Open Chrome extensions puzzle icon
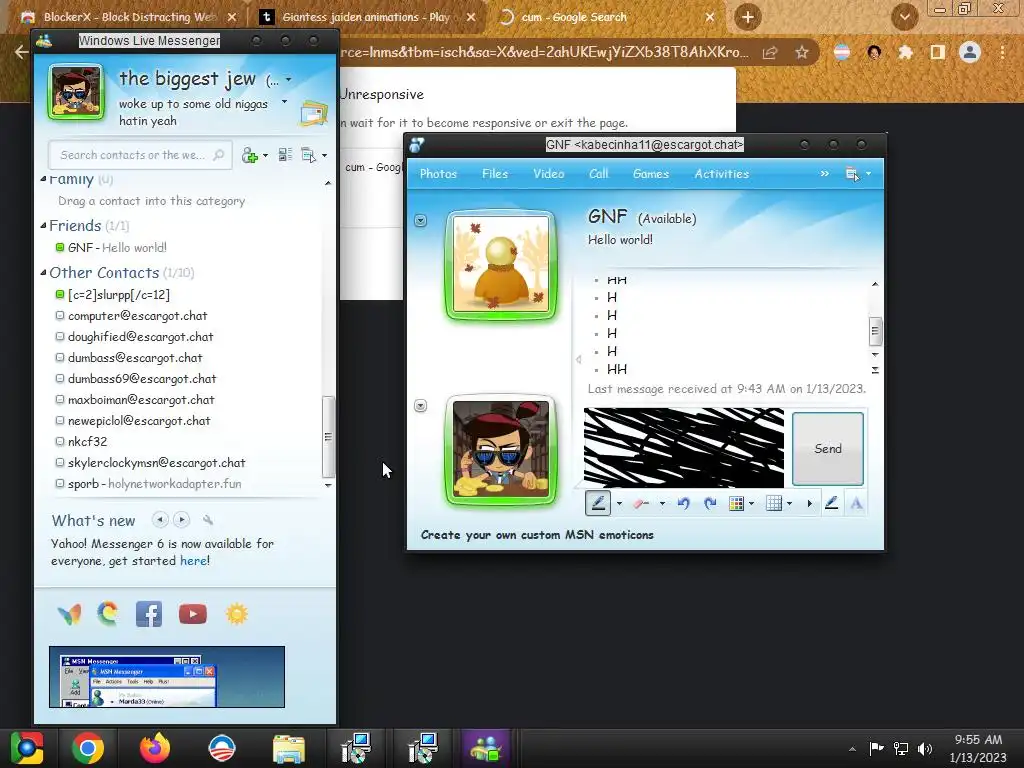The width and height of the screenshot is (1024, 768). [905, 52]
